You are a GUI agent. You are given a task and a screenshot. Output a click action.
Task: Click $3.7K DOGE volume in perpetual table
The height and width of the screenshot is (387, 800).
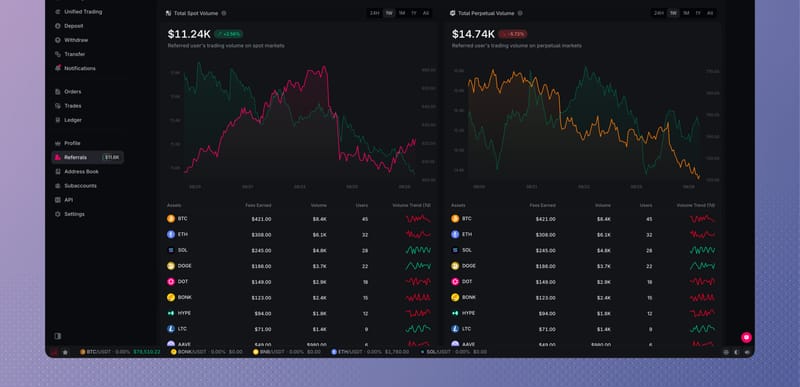604,266
